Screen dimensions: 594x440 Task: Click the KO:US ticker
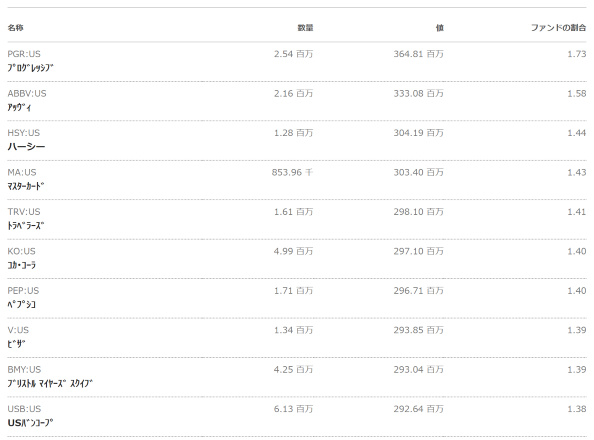[x=22, y=251]
